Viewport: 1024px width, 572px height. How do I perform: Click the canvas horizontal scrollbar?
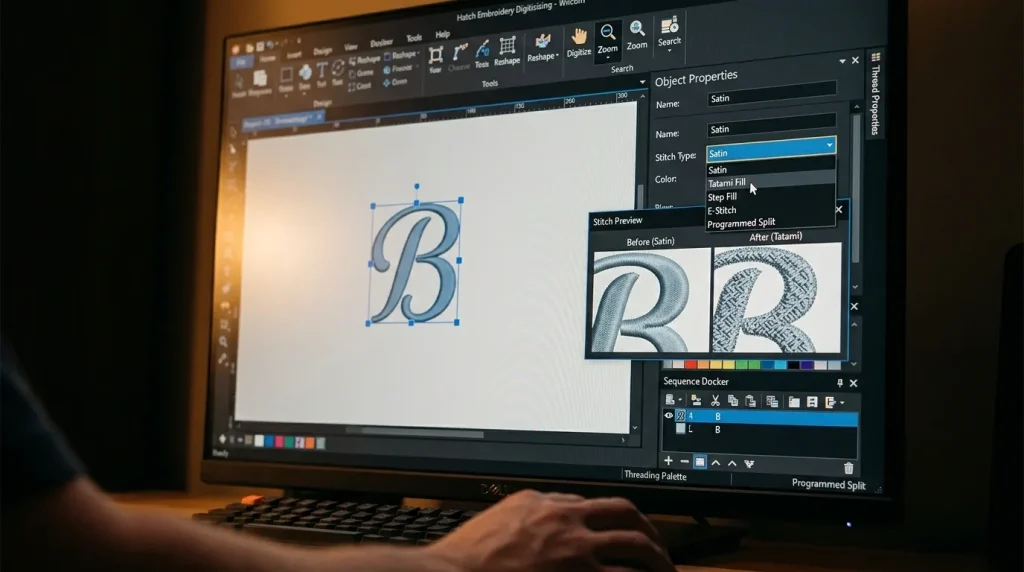pos(415,433)
